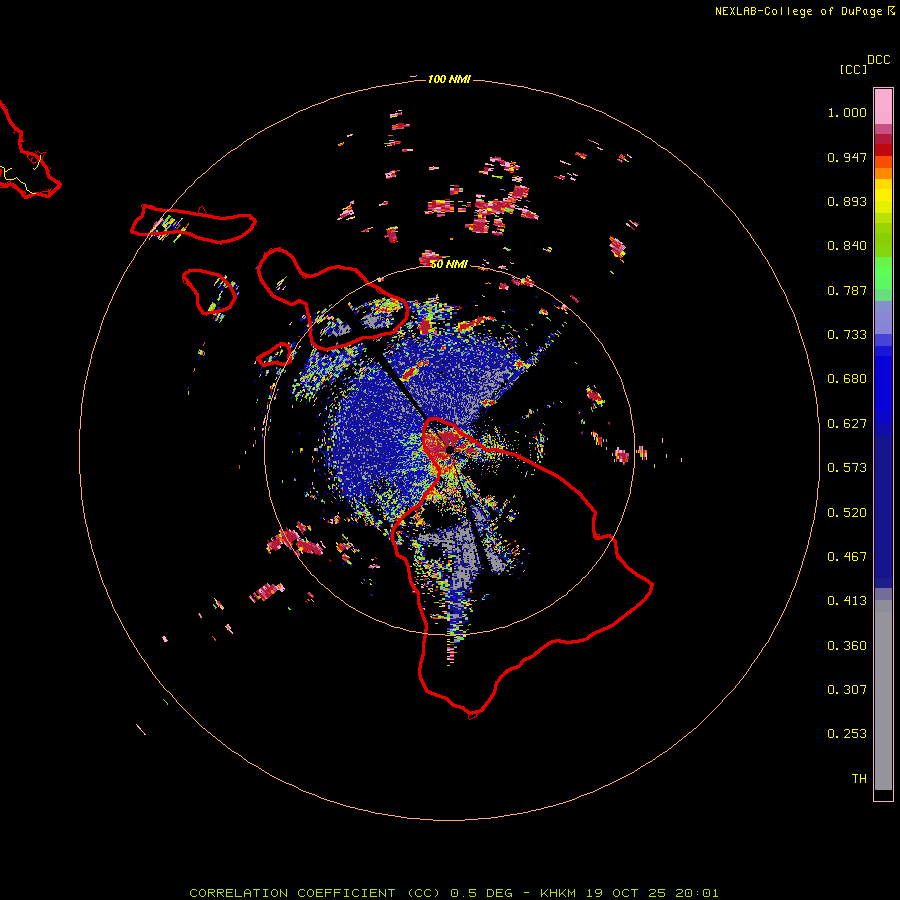
Task: Click the TH threshold label
Action: click(x=859, y=779)
